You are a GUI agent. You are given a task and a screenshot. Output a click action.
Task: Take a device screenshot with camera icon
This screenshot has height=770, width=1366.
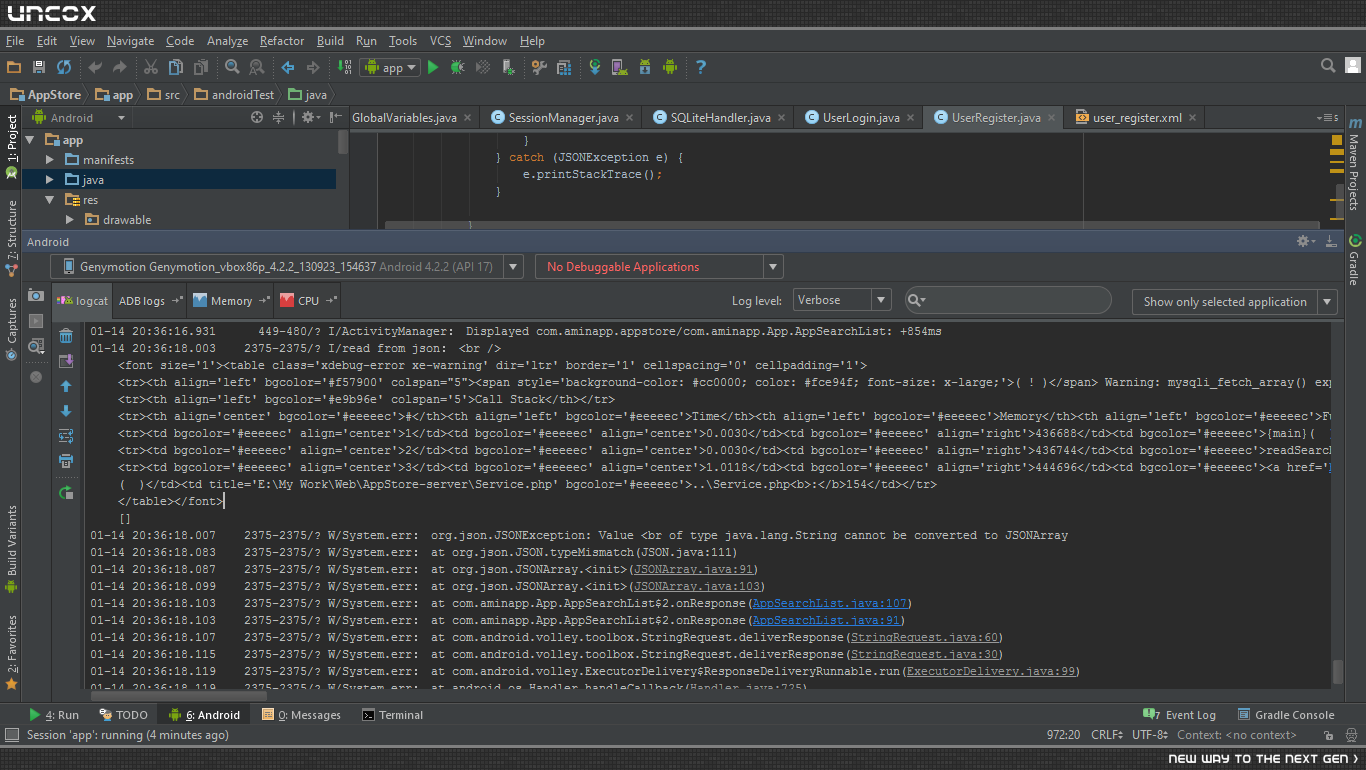[x=36, y=296]
